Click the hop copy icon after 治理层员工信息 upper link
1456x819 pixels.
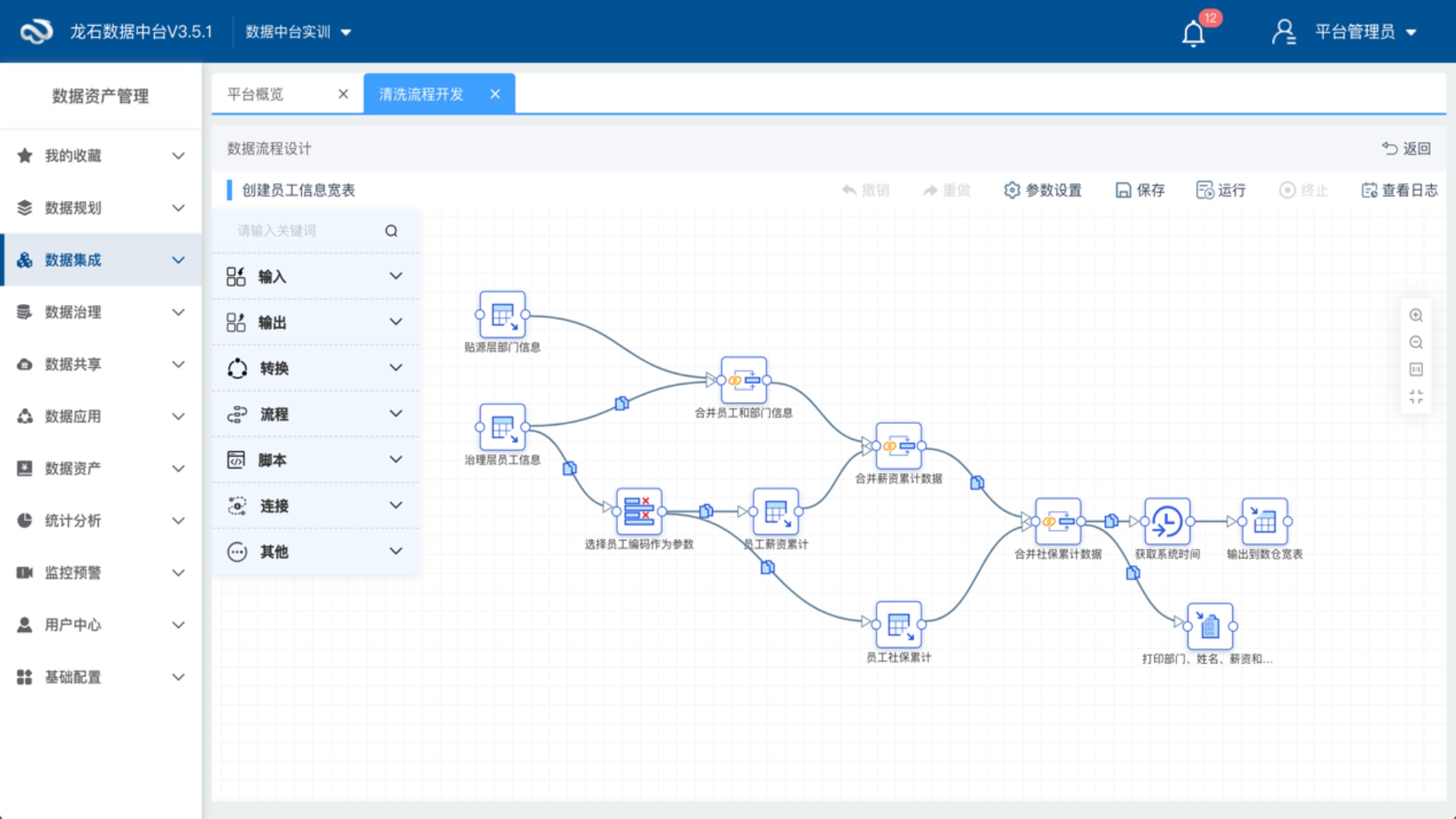pos(622,403)
